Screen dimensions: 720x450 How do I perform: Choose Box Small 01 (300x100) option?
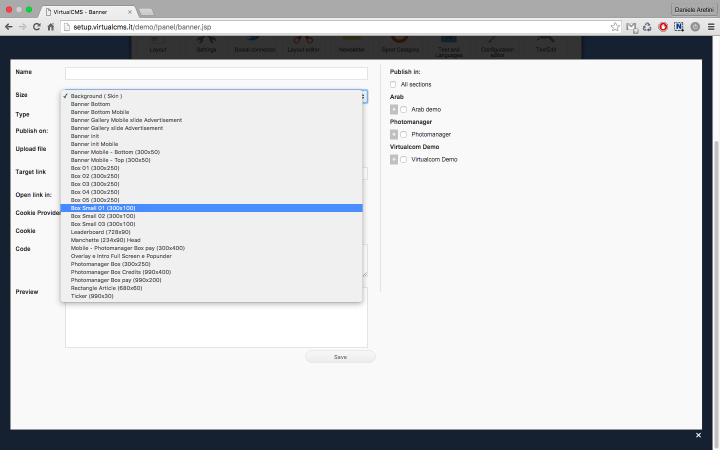point(103,208)
